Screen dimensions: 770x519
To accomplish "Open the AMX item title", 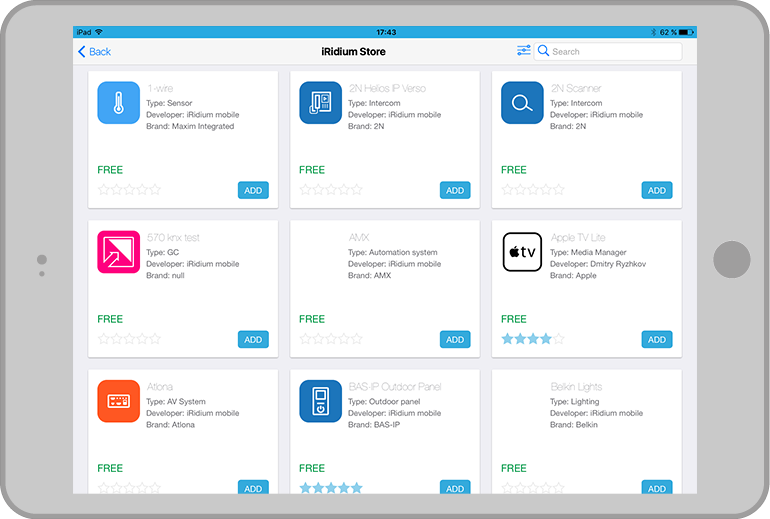I will pos(359,237).
